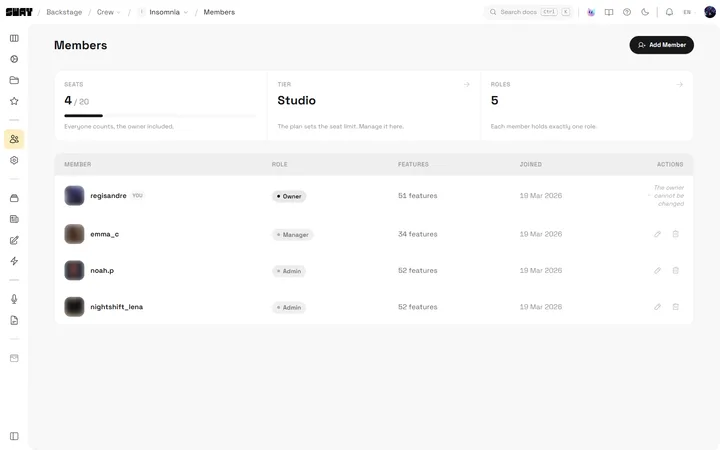
Task: Open the Roles card arrow
Action: point(680,84)
